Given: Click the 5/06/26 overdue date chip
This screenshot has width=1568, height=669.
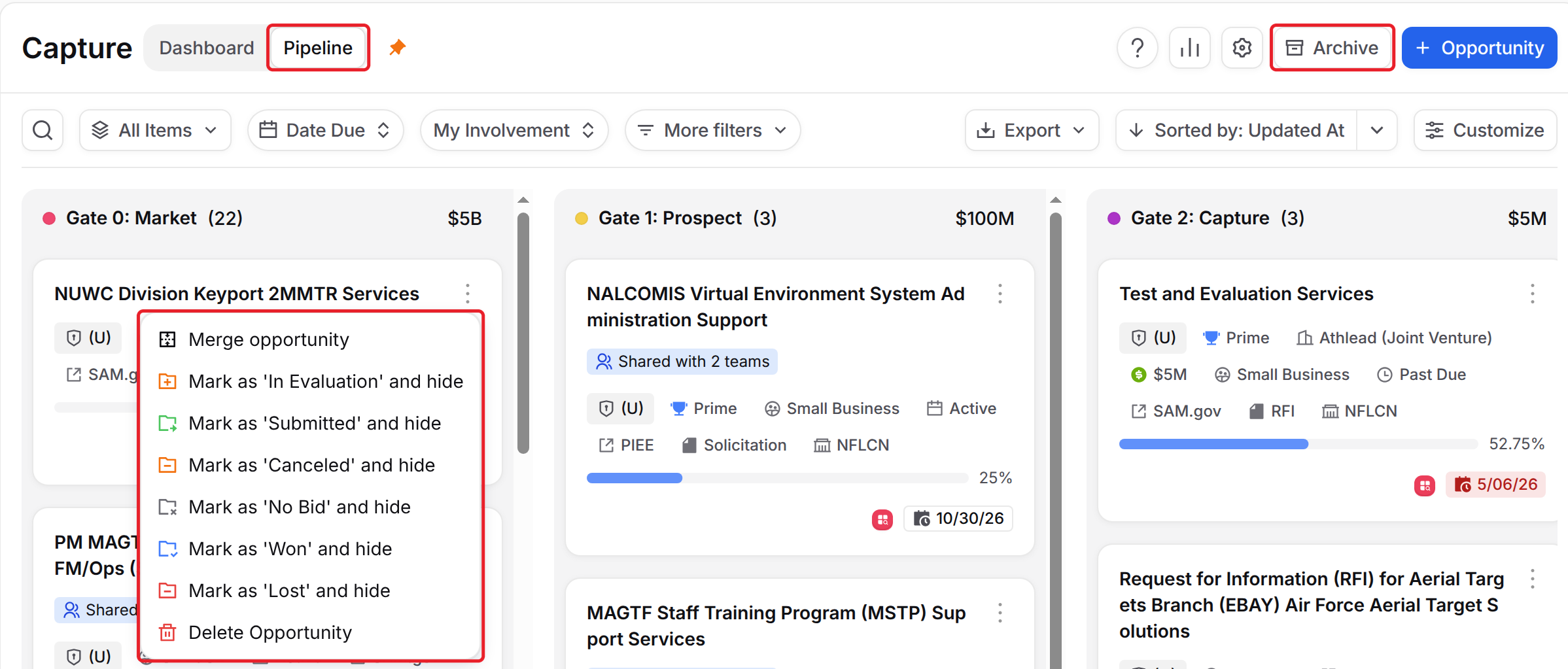Looking at the screenshot, I should 1495,485.
